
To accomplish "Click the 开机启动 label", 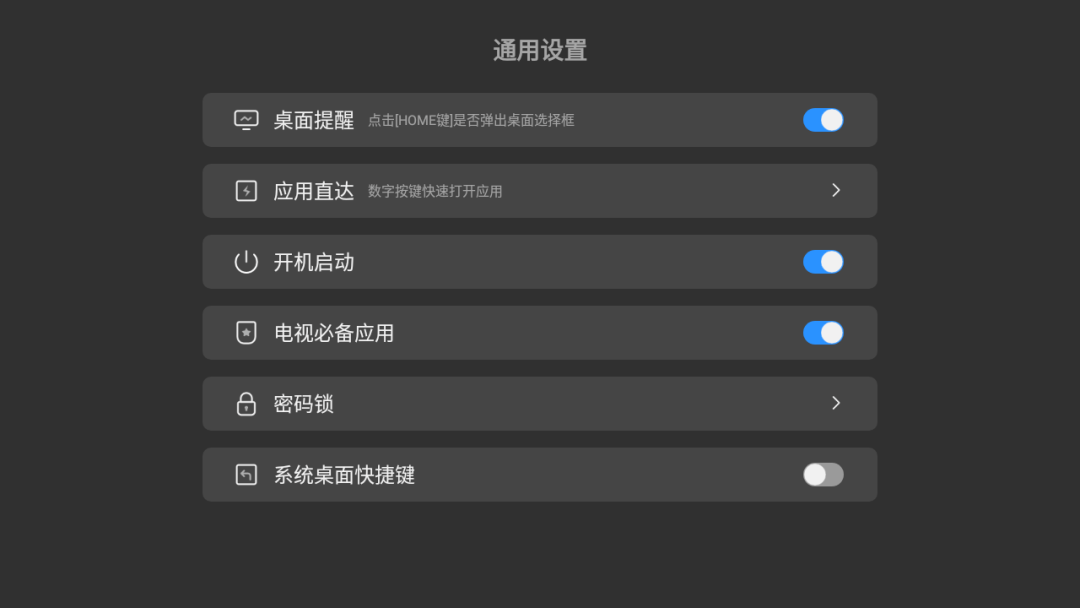I will [x=313, y=262].
